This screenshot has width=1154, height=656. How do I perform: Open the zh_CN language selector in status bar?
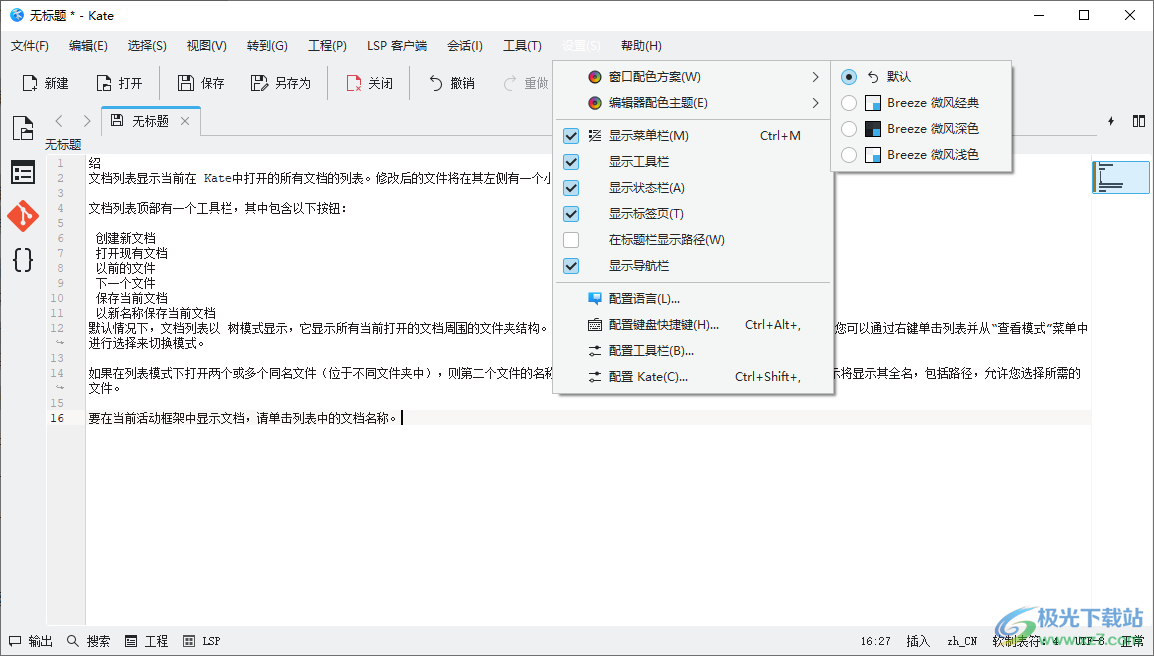point(962,641)
